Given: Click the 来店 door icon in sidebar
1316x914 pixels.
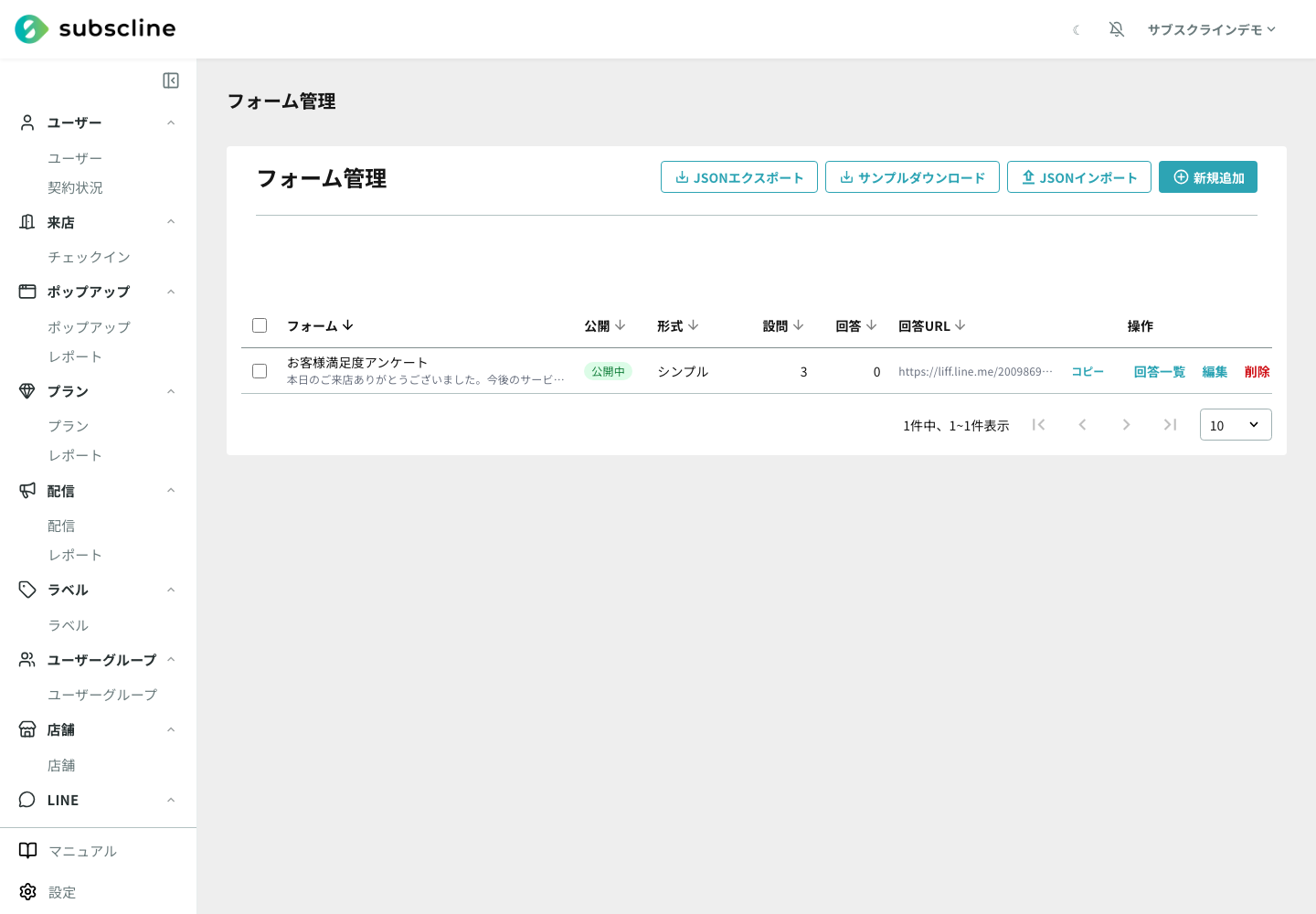Looking at the screenshot, I should [27, 222].
